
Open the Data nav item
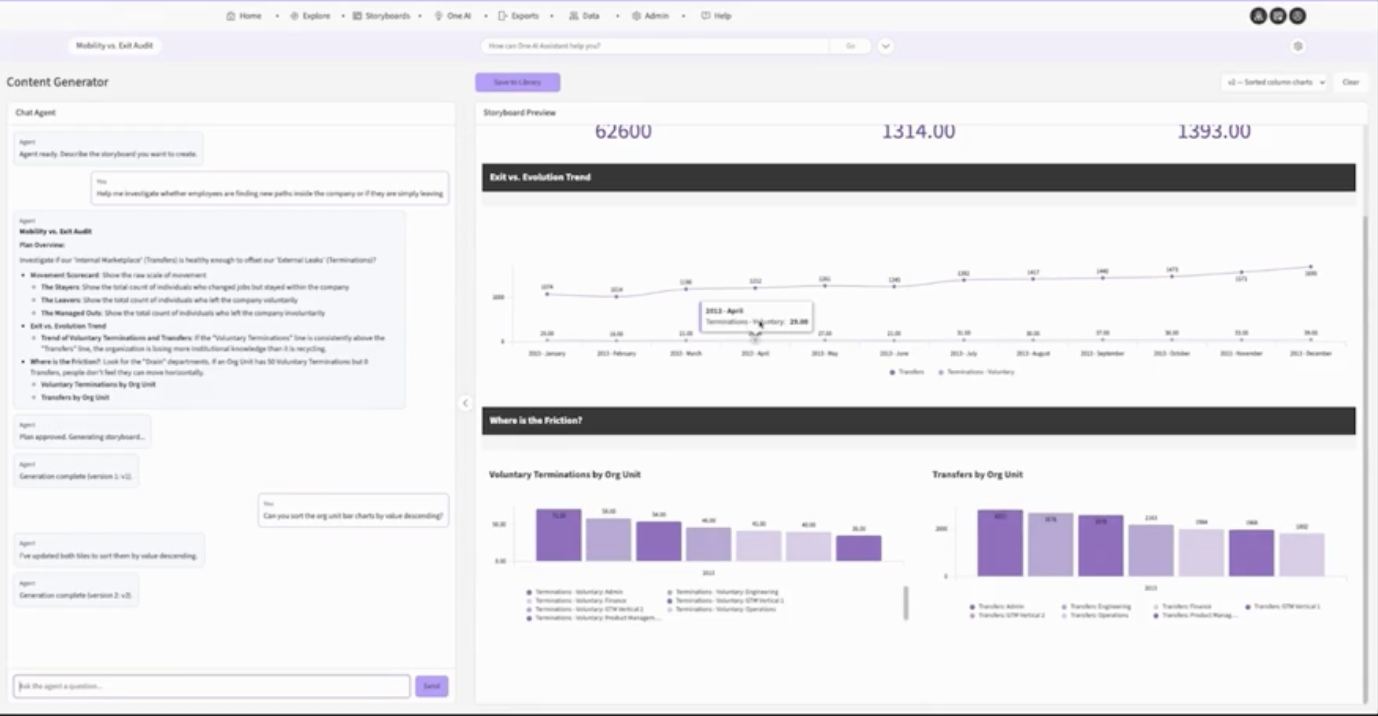pos(584,16)
